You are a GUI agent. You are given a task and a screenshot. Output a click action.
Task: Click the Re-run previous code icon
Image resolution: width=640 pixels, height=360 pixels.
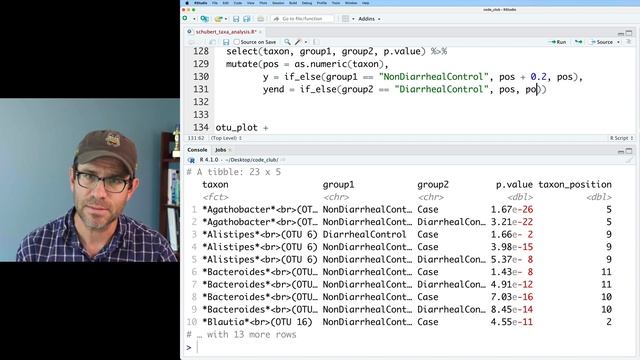click(578, 42)
